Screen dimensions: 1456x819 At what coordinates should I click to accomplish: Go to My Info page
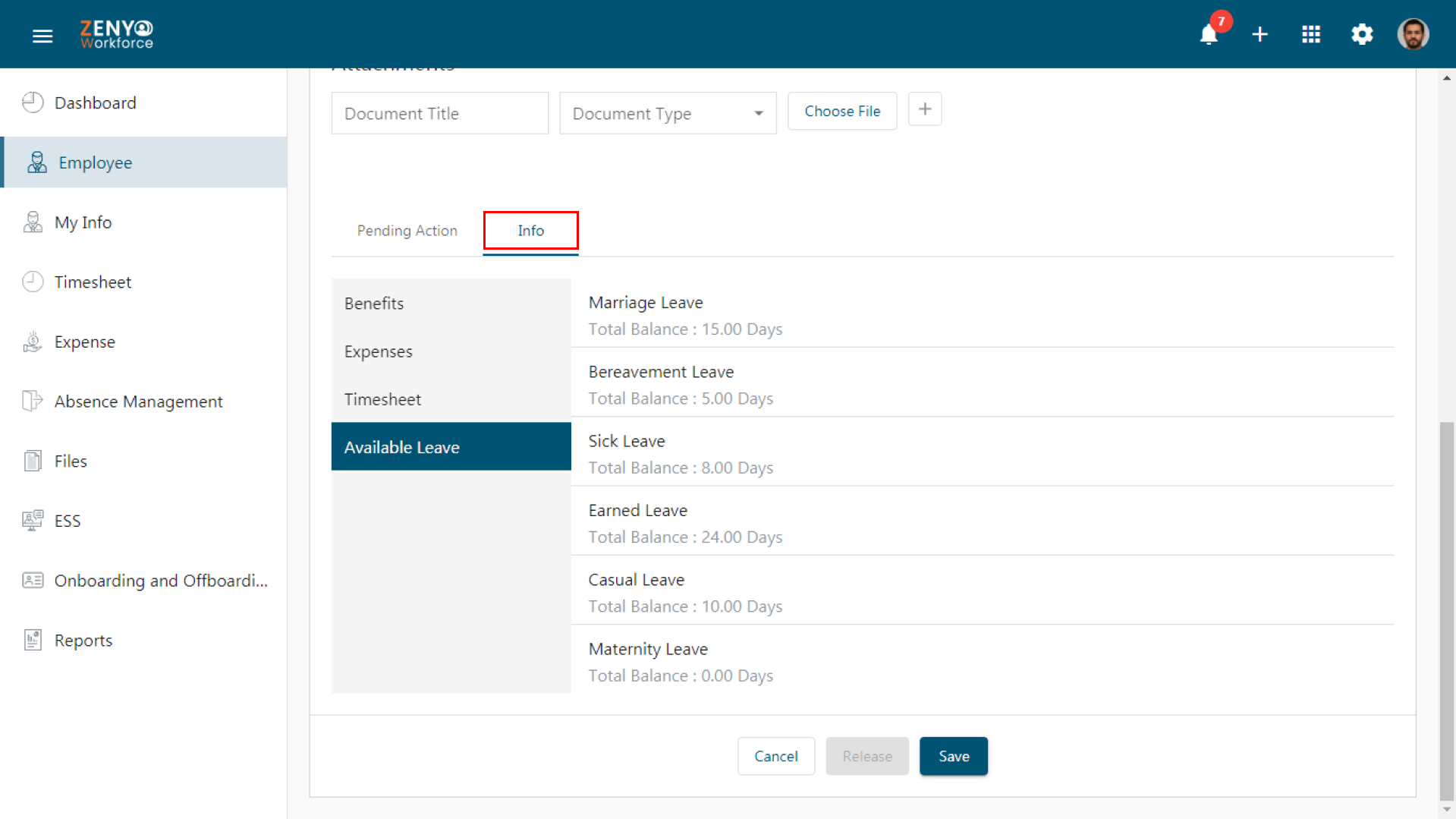point(144,222)
